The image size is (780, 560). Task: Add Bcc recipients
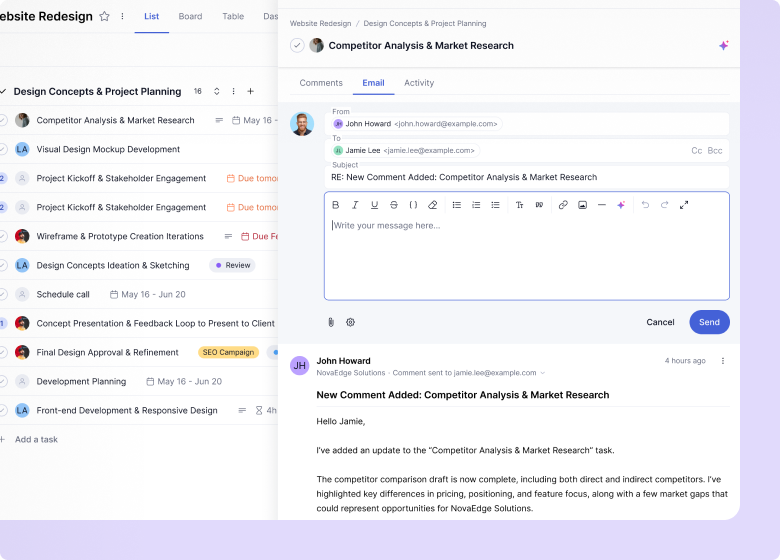715,151
